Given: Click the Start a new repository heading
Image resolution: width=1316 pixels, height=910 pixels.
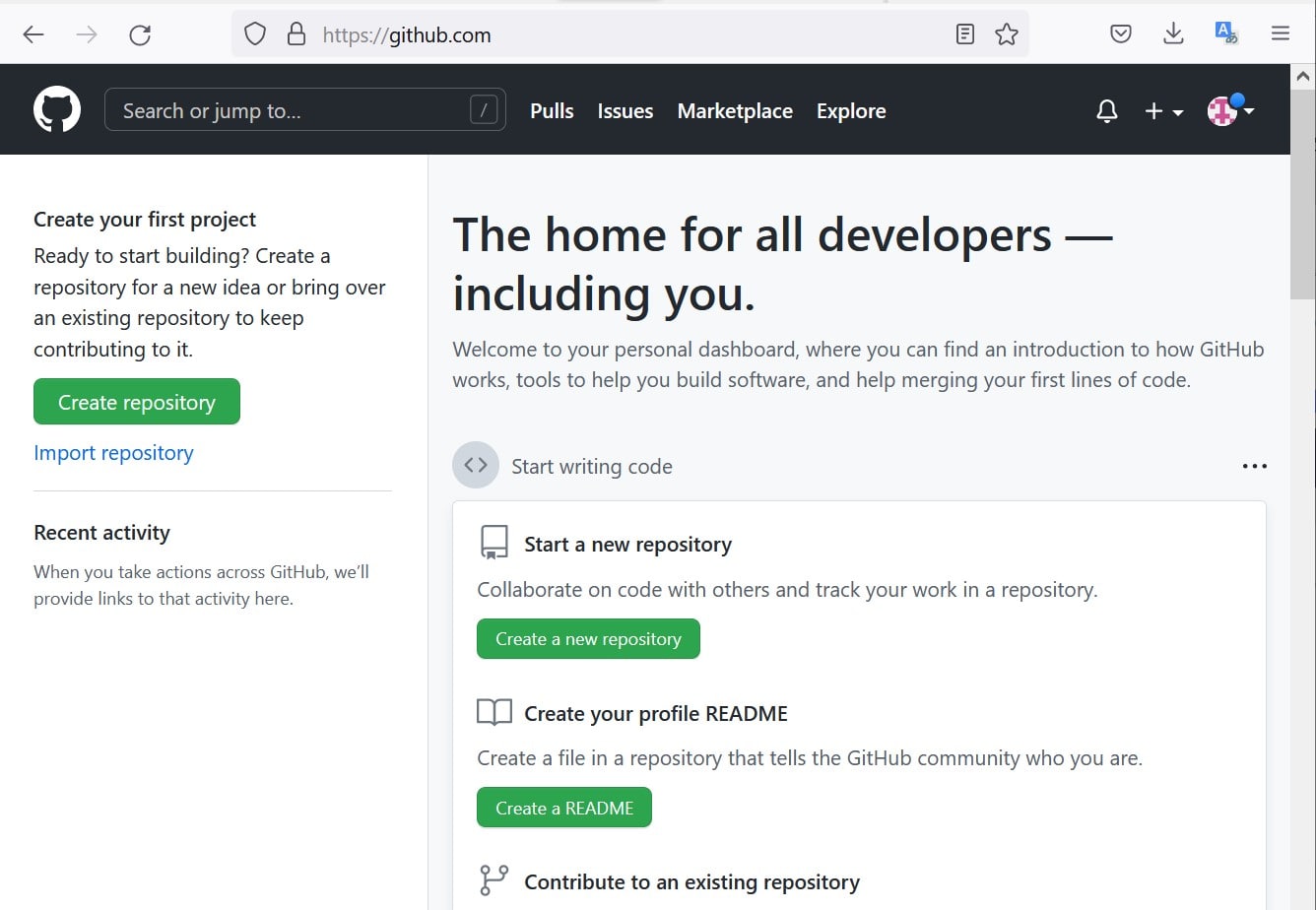Looking at the screenshot, I should 627,545.
